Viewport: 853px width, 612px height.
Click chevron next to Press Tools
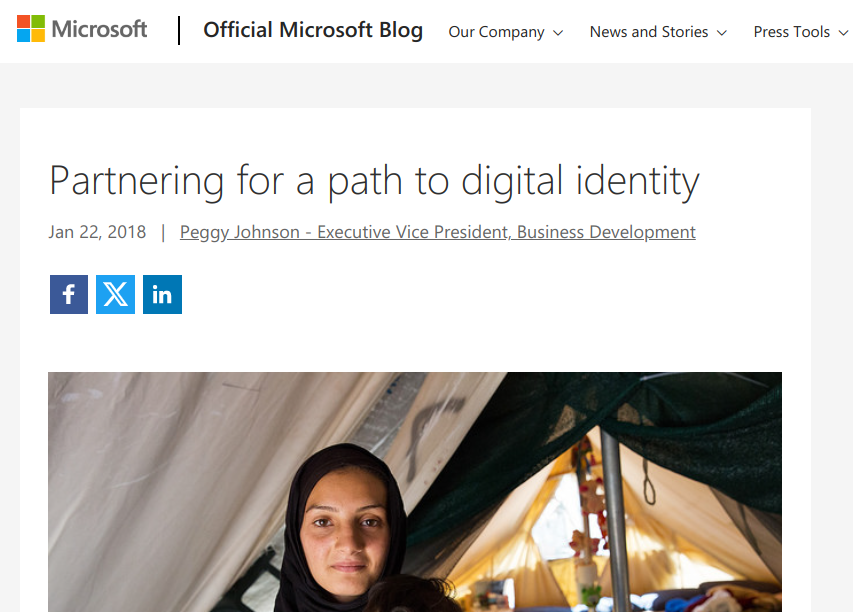click(843, 33)
